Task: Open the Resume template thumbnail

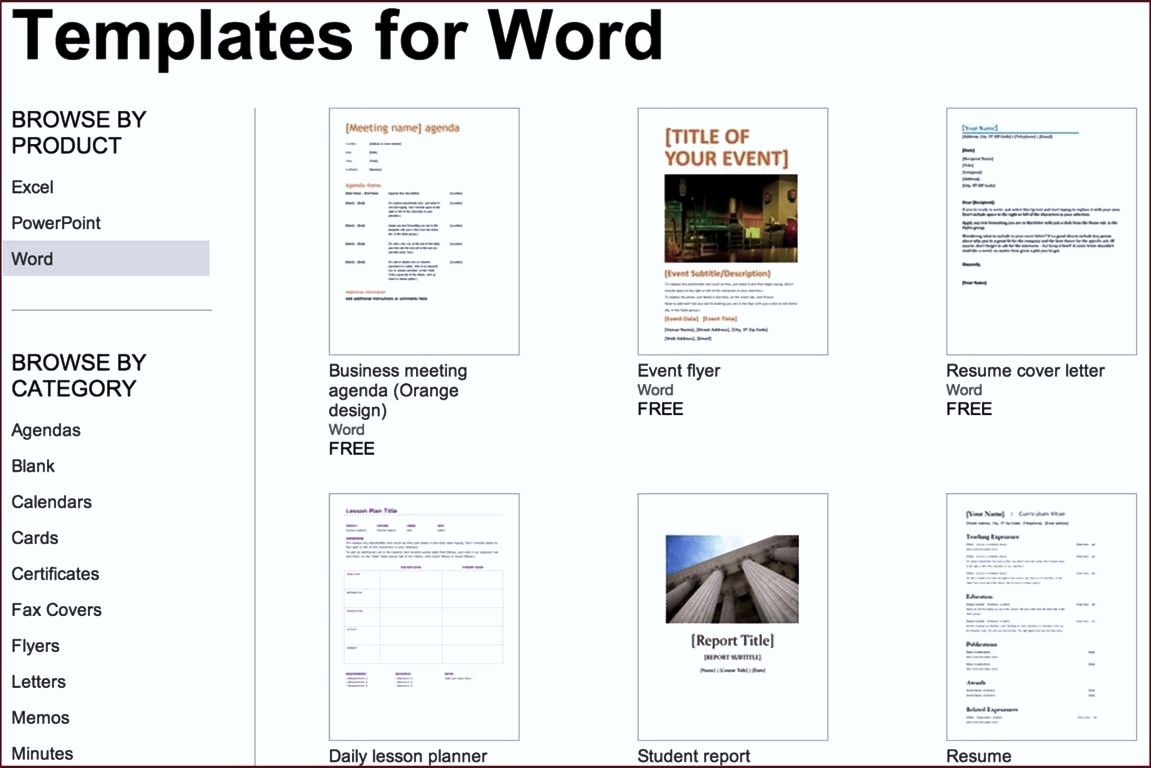Action: [1042, 617]
